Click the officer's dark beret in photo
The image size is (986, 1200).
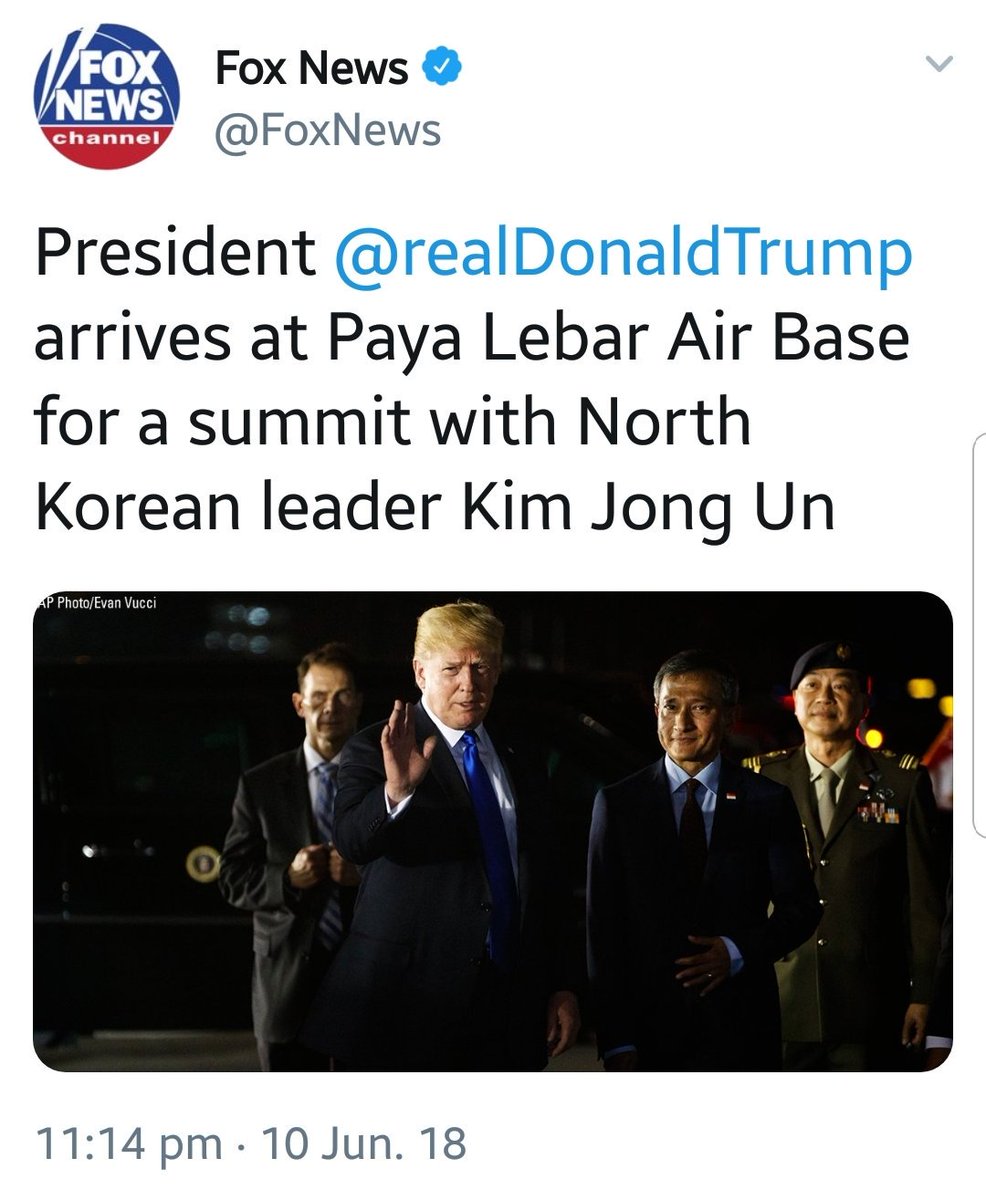(x=829, y=661)
